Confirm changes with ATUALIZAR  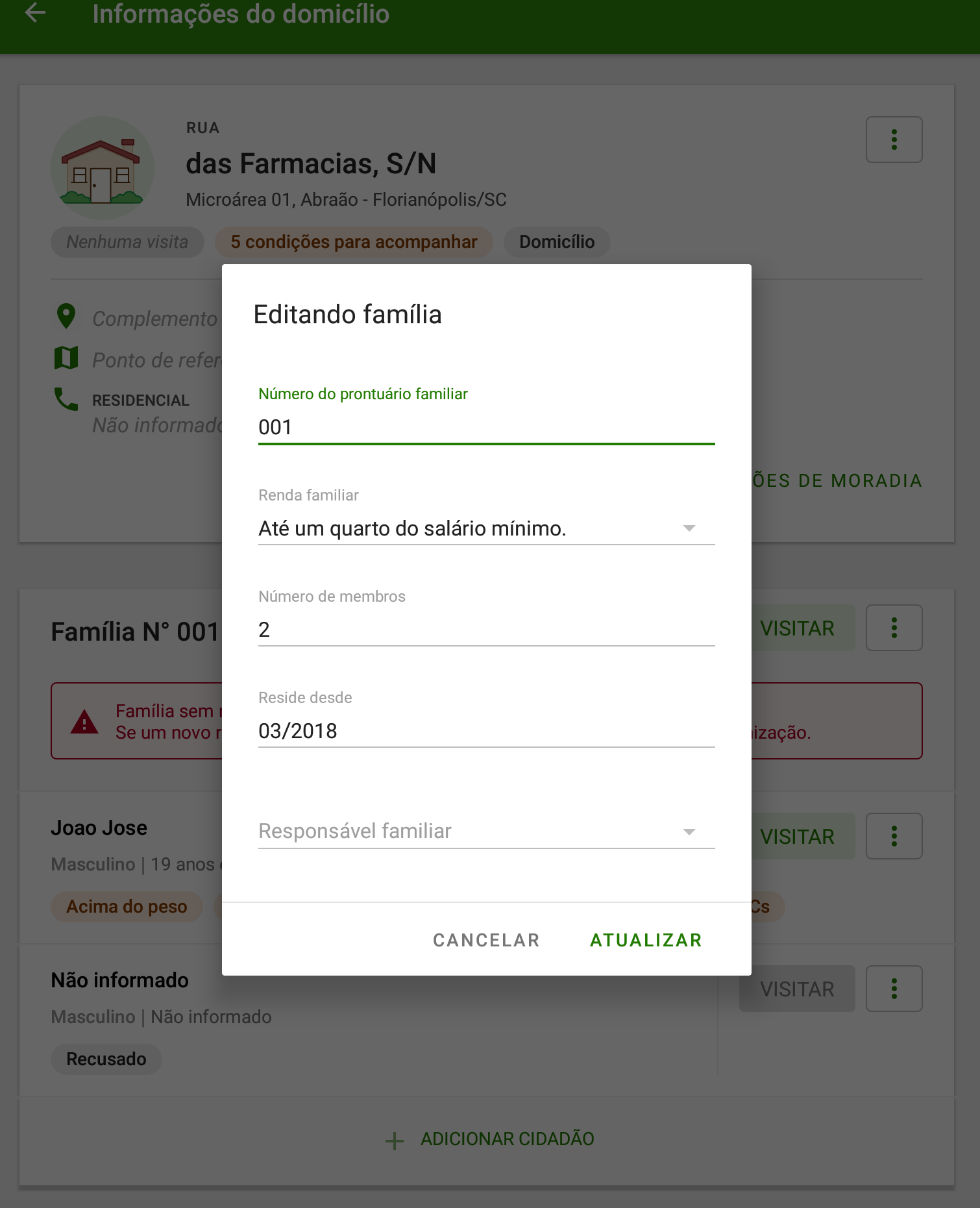[646, 940]
